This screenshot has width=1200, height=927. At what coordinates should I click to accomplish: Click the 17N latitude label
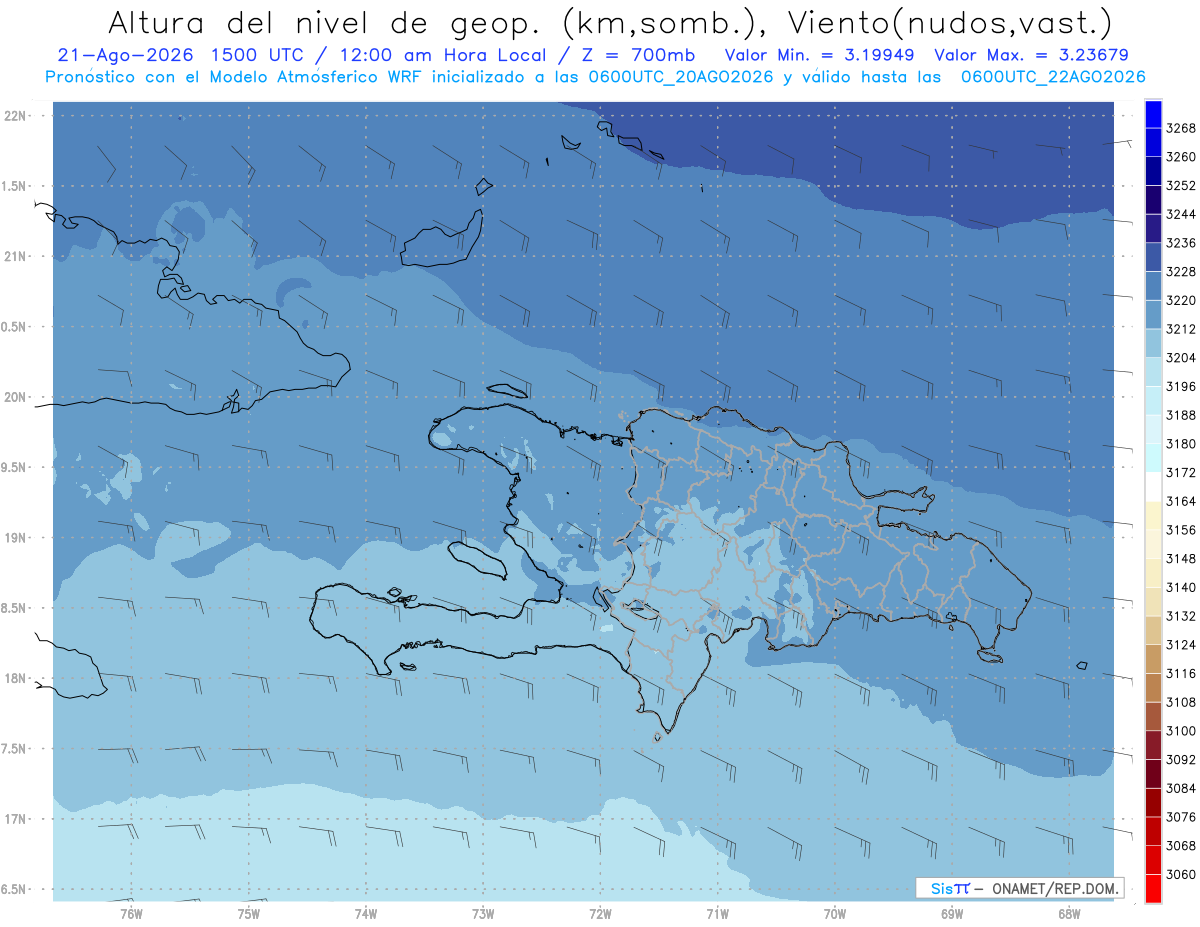point(17,819)
